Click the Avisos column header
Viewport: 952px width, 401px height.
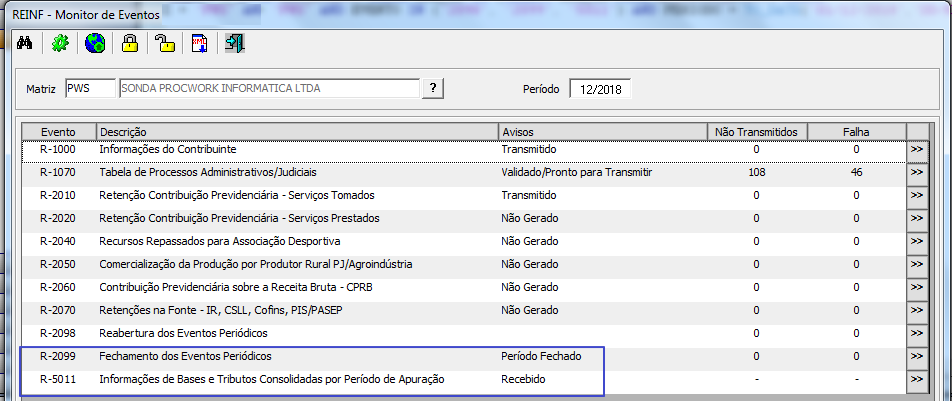(600, 131)
